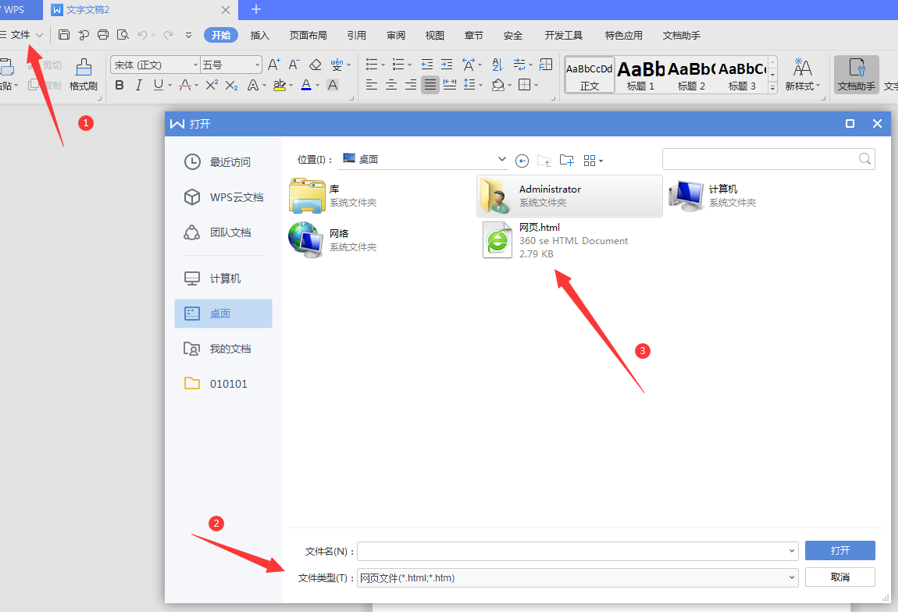The width and height of the screenshot is (898, 612).
Task: Click the line spacing icon
Action: (470, 85)
